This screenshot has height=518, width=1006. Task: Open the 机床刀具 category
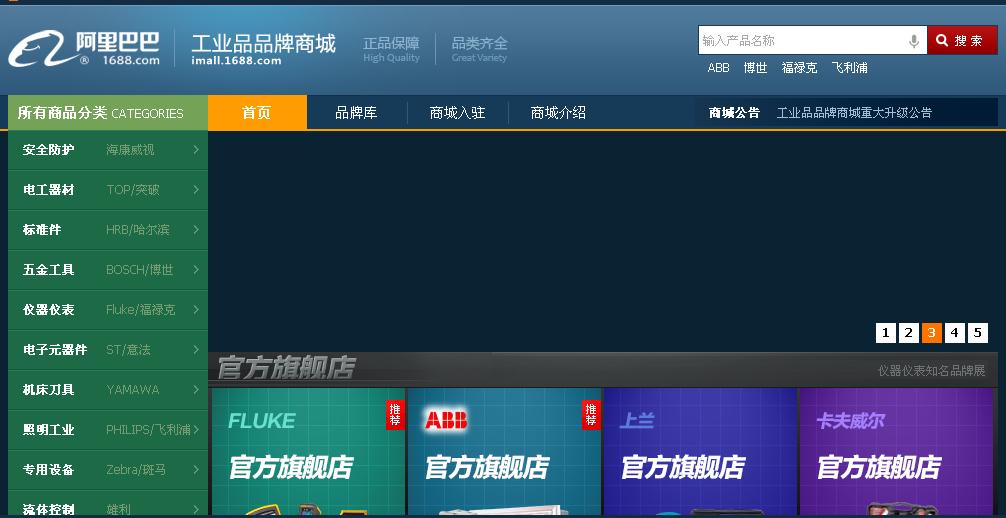click(x=48, y=390)
